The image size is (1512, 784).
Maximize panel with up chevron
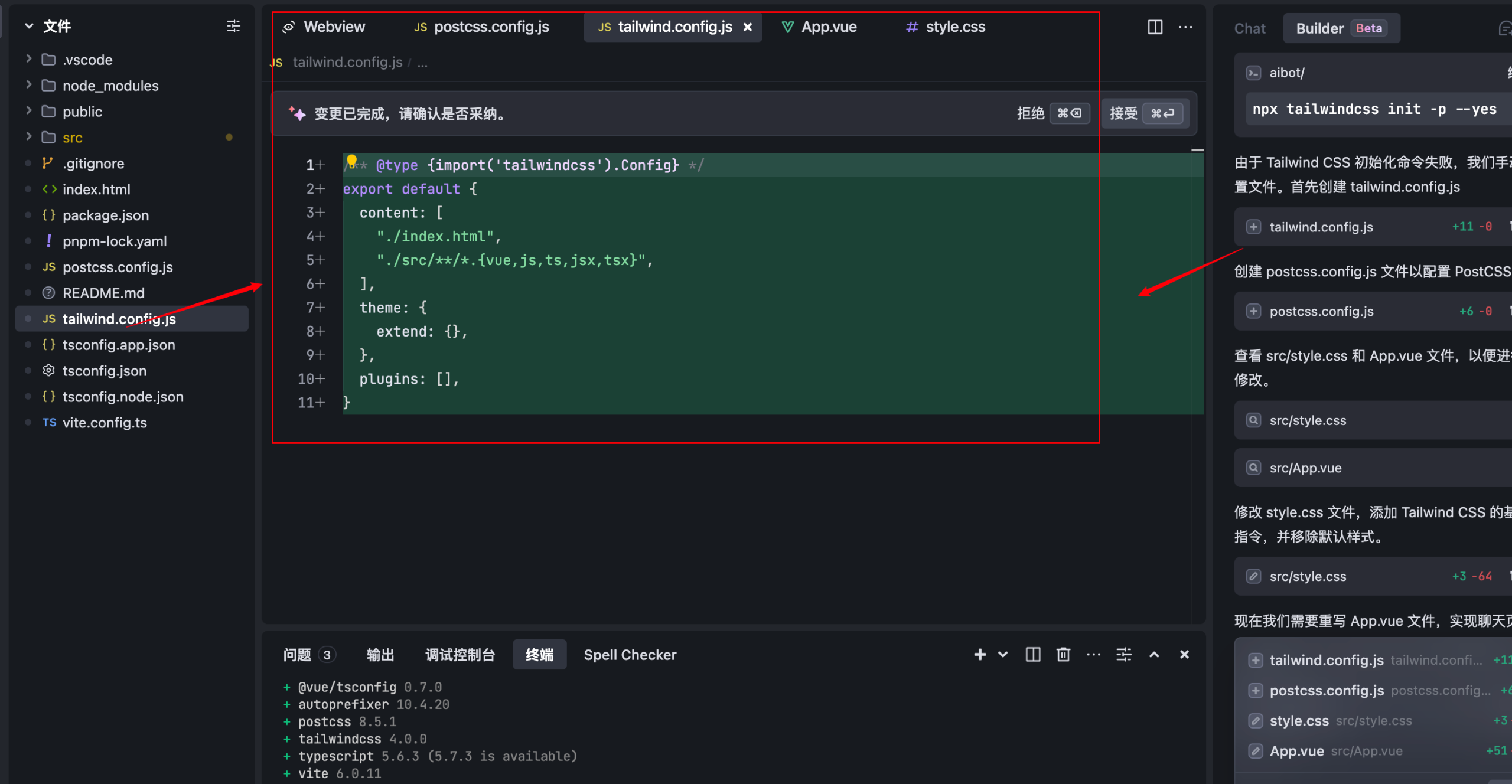[x=1154, y=654]
